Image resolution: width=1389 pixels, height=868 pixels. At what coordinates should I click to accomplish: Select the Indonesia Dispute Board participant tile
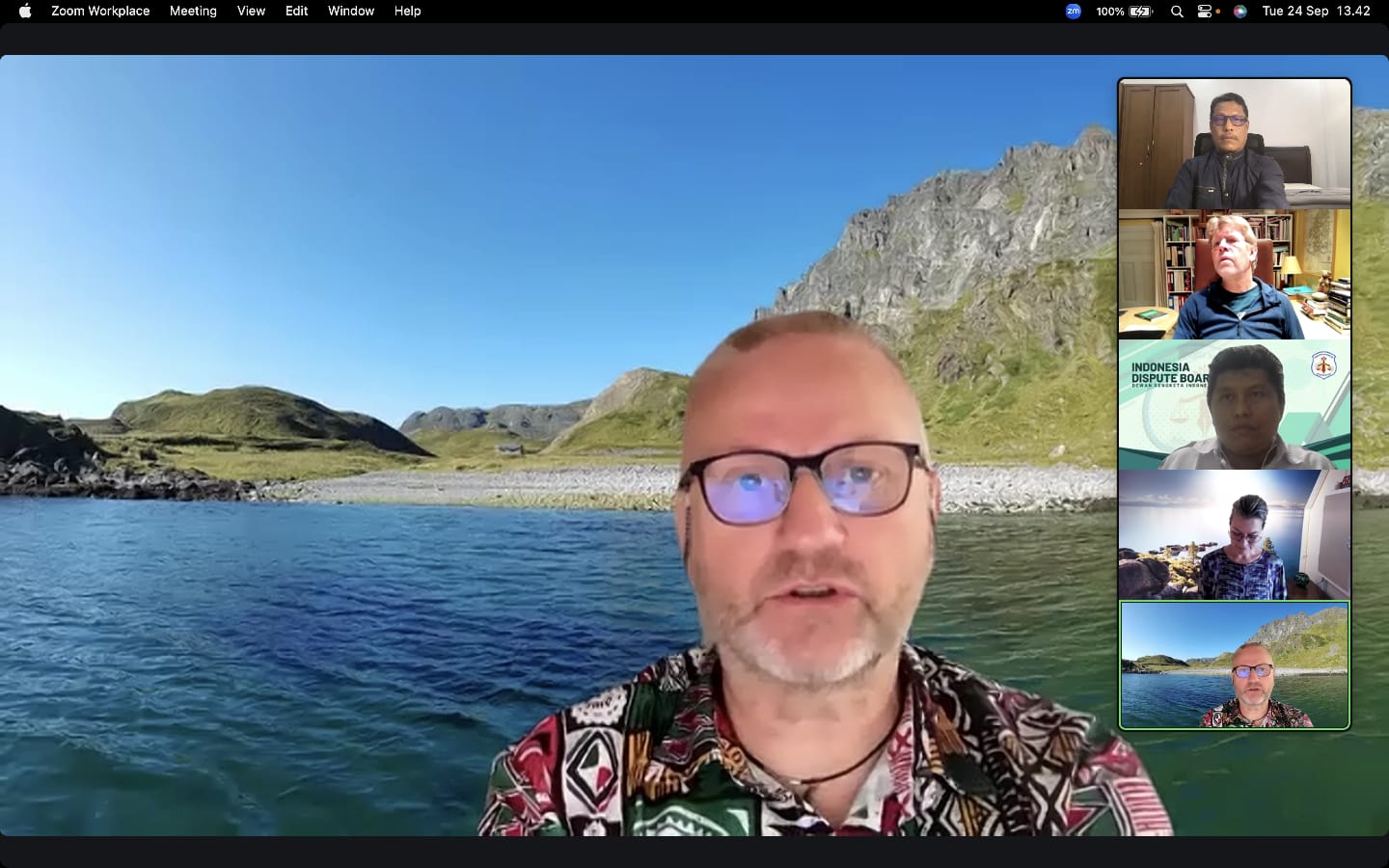coord(1235,405)
